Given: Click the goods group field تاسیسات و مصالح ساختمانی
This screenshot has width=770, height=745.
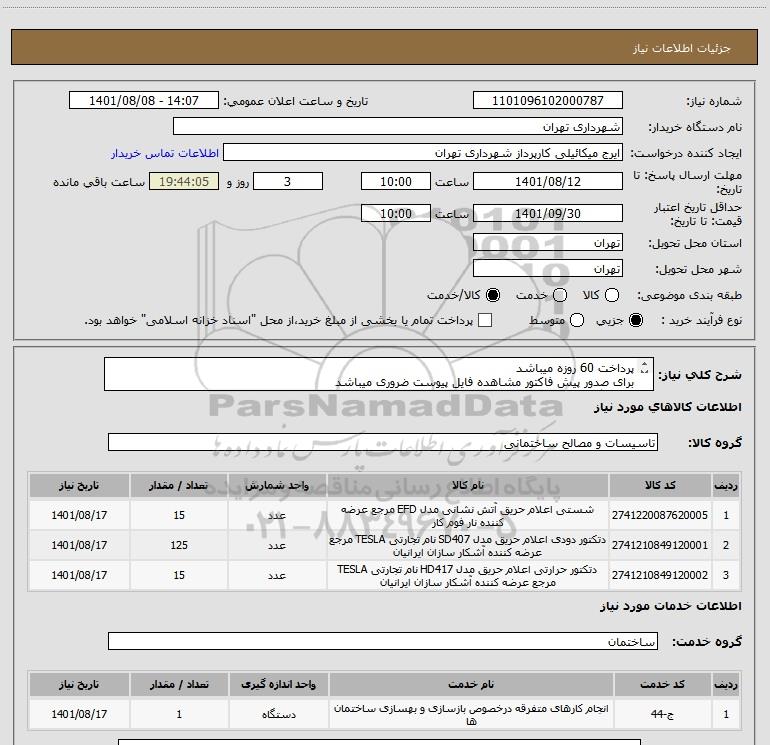Looking at the screenshot, I should click(x=383, y=442).
